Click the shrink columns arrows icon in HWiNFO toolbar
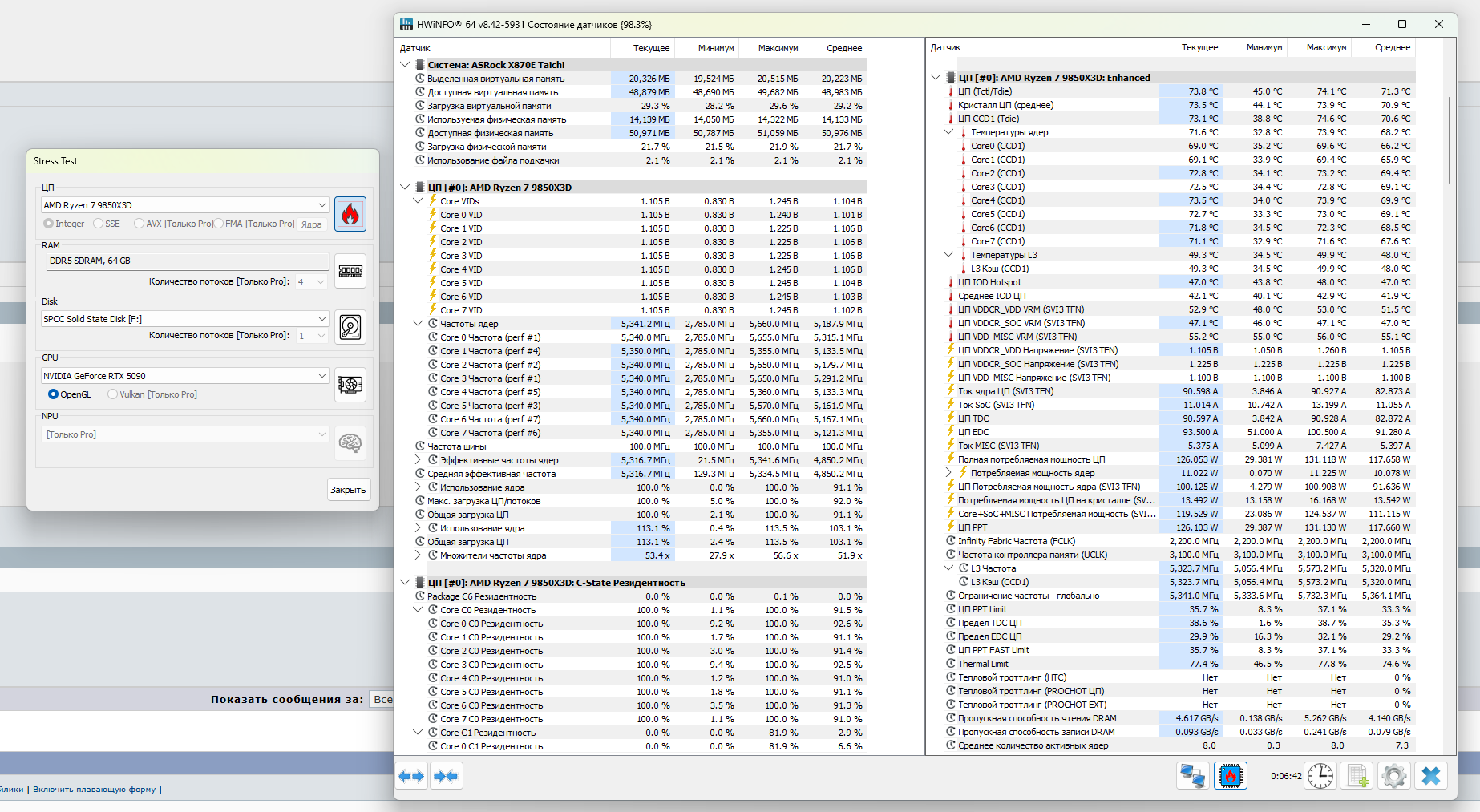 pos(445,776)
